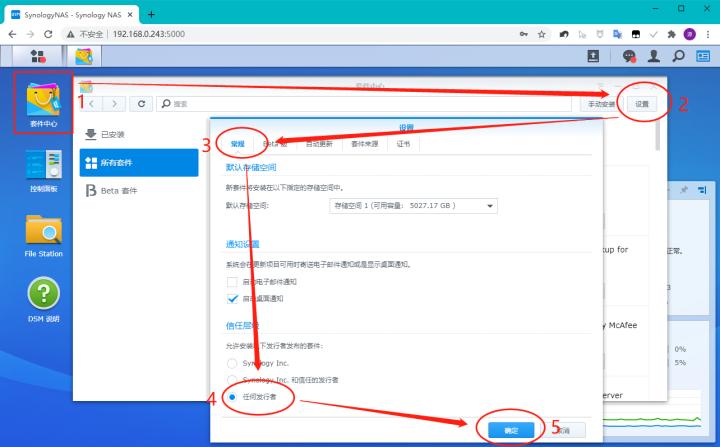This screenshot has height=447, width=720.
Task: Click the browser forward arrow
Action: [x=30, y=34]
